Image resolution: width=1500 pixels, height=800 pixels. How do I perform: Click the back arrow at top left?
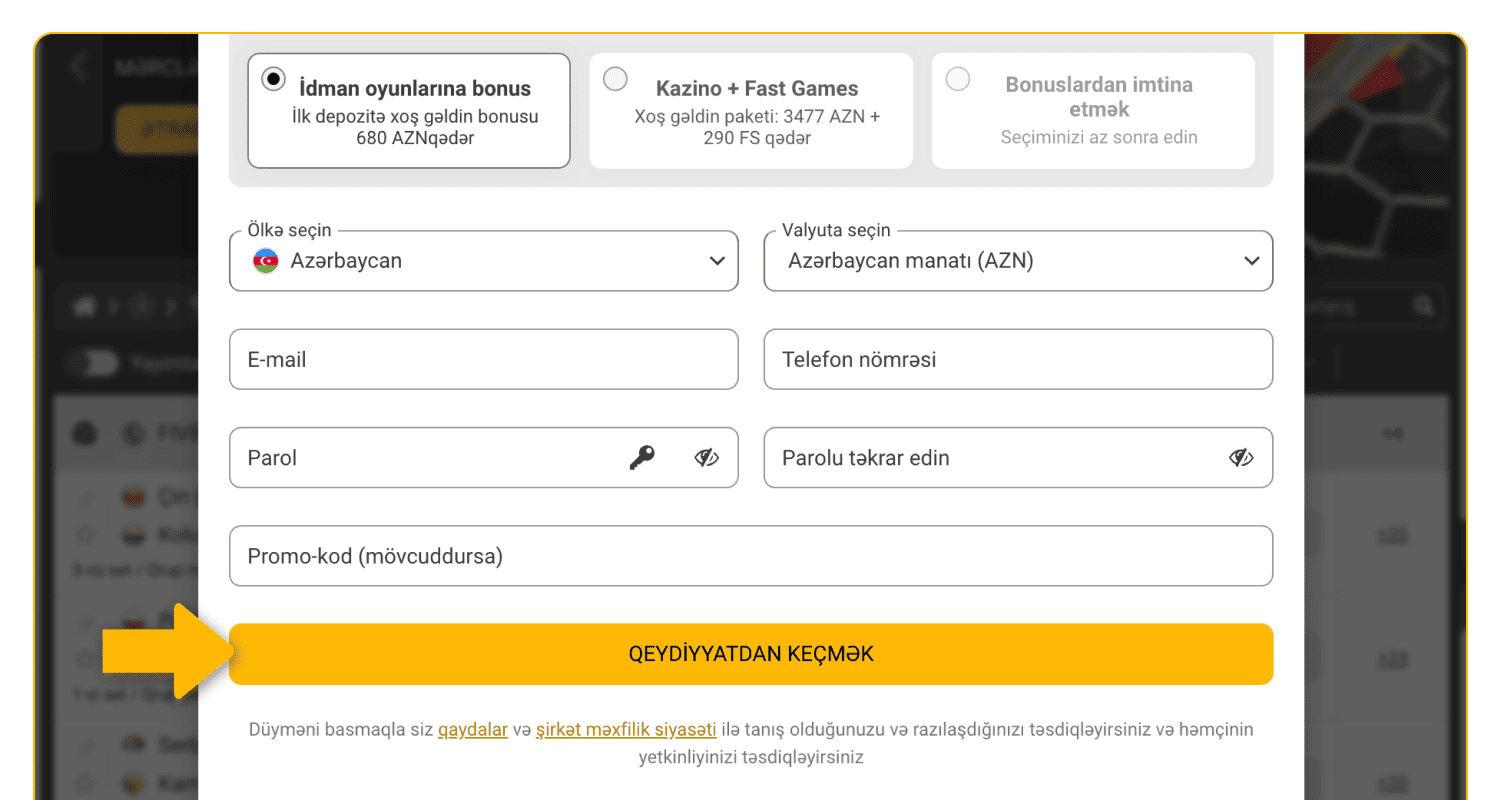pos(79,68)
